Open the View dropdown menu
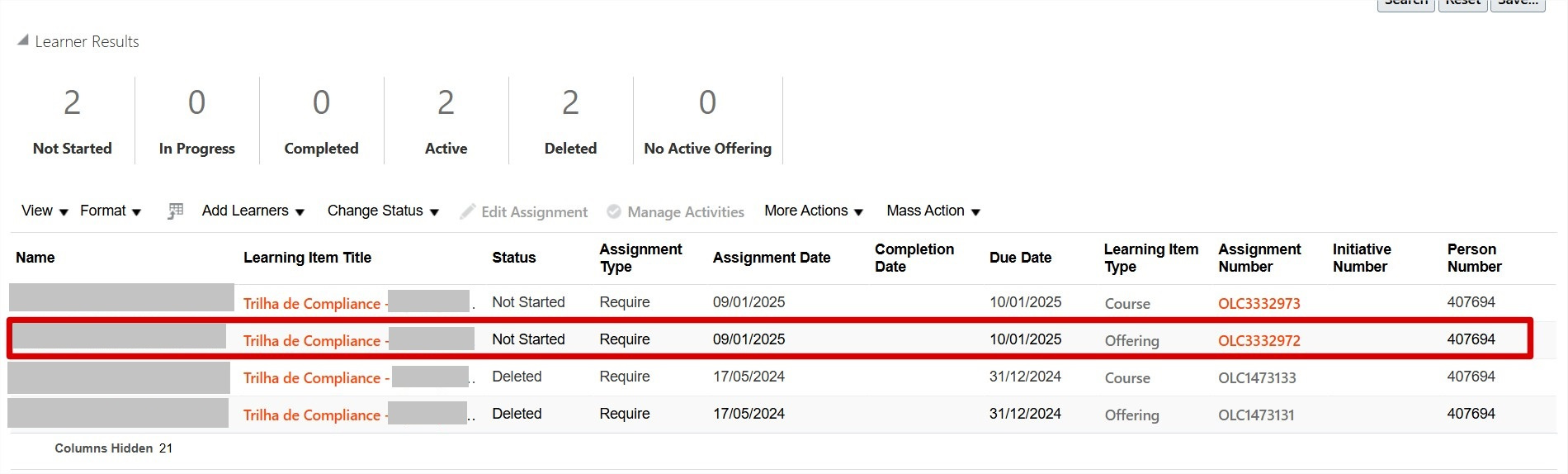 tap(45, 211)
